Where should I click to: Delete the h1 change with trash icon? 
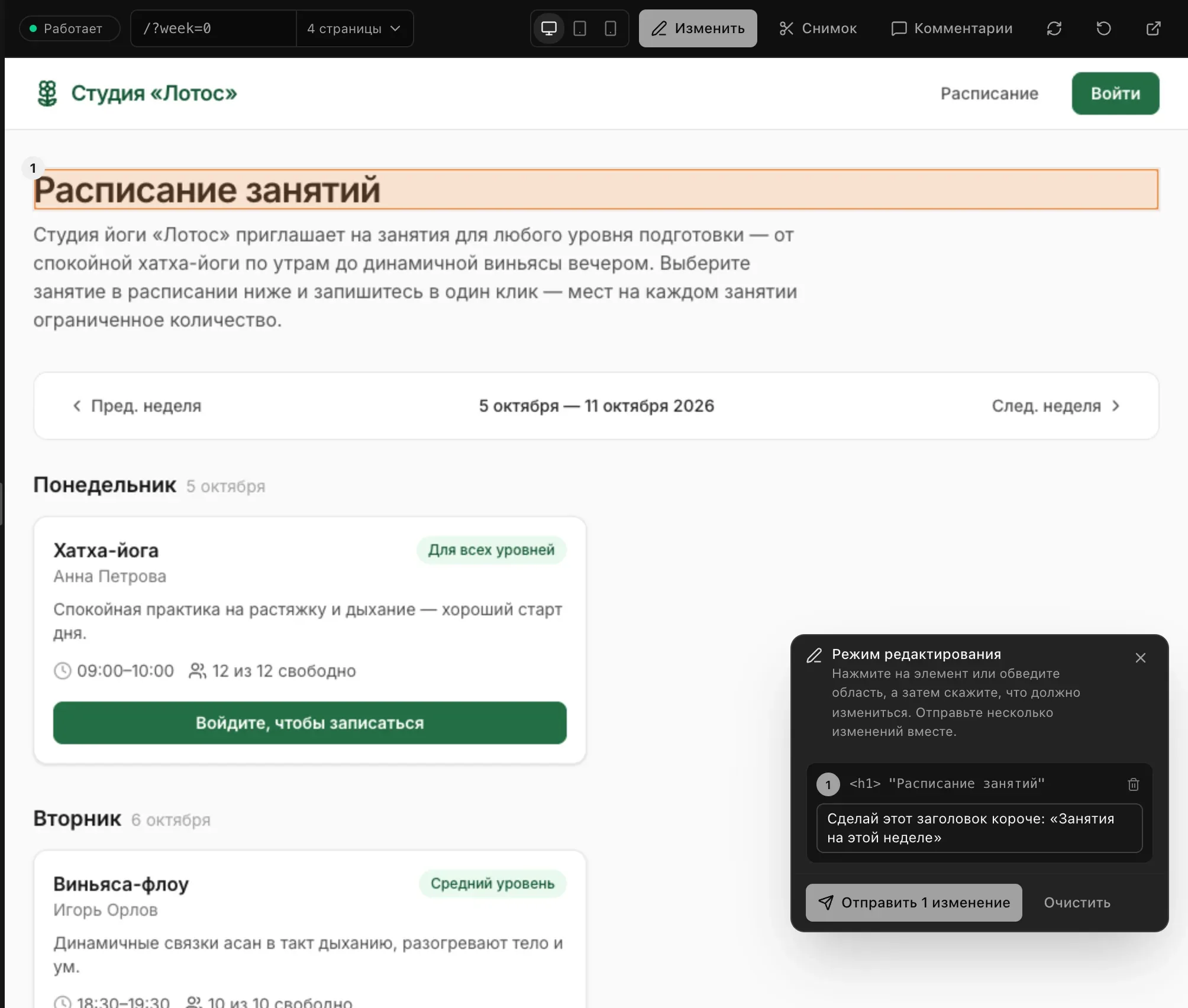point(1134,784)
